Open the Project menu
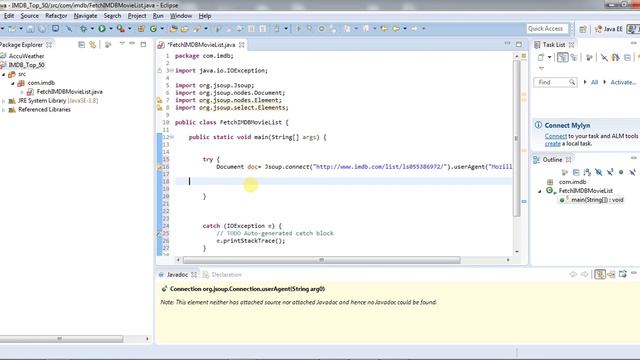640x360 pixels. tap(137, 16)
